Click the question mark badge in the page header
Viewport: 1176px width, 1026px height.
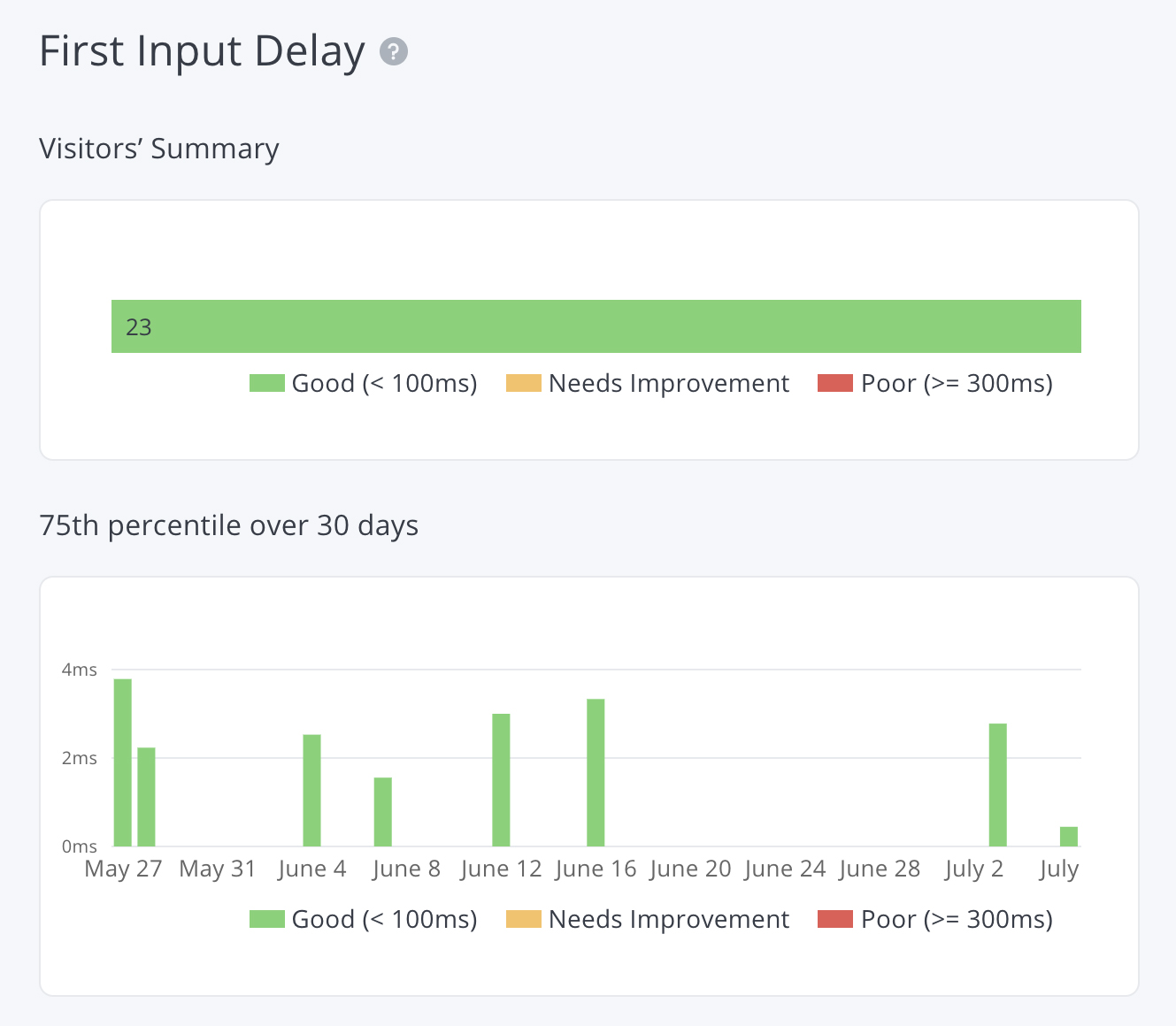point(393,52)
